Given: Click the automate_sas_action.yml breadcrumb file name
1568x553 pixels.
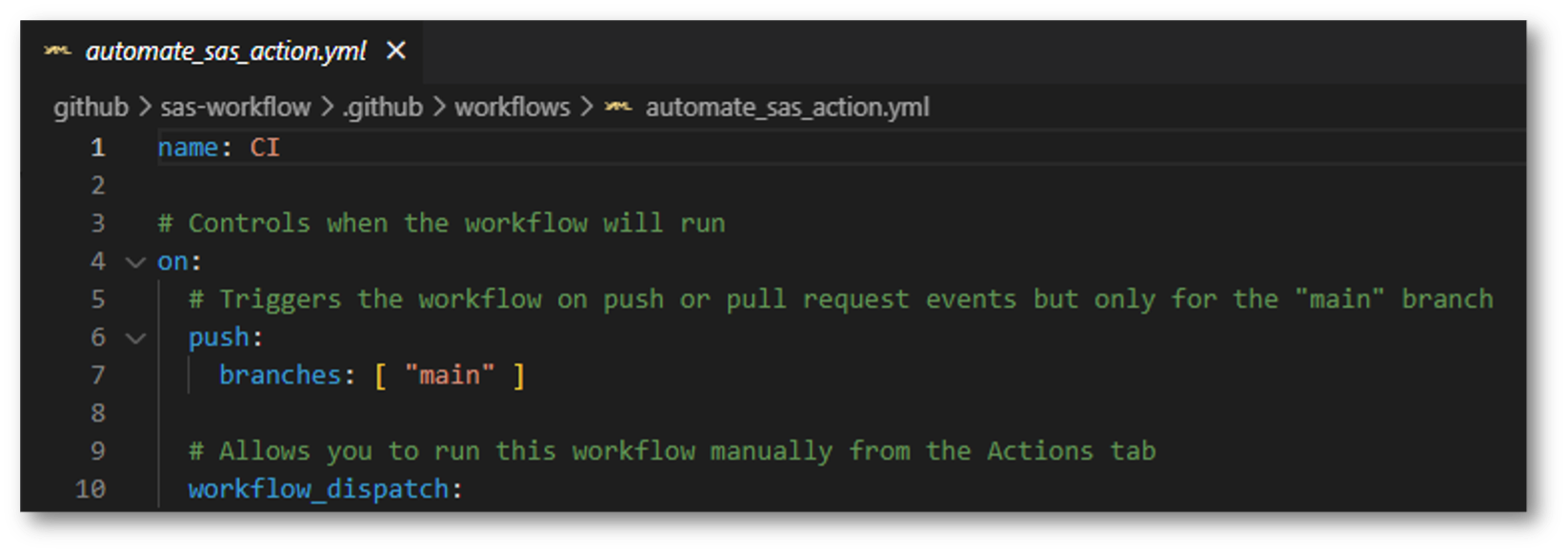Looking at the screenshot, I should [787, 107].
